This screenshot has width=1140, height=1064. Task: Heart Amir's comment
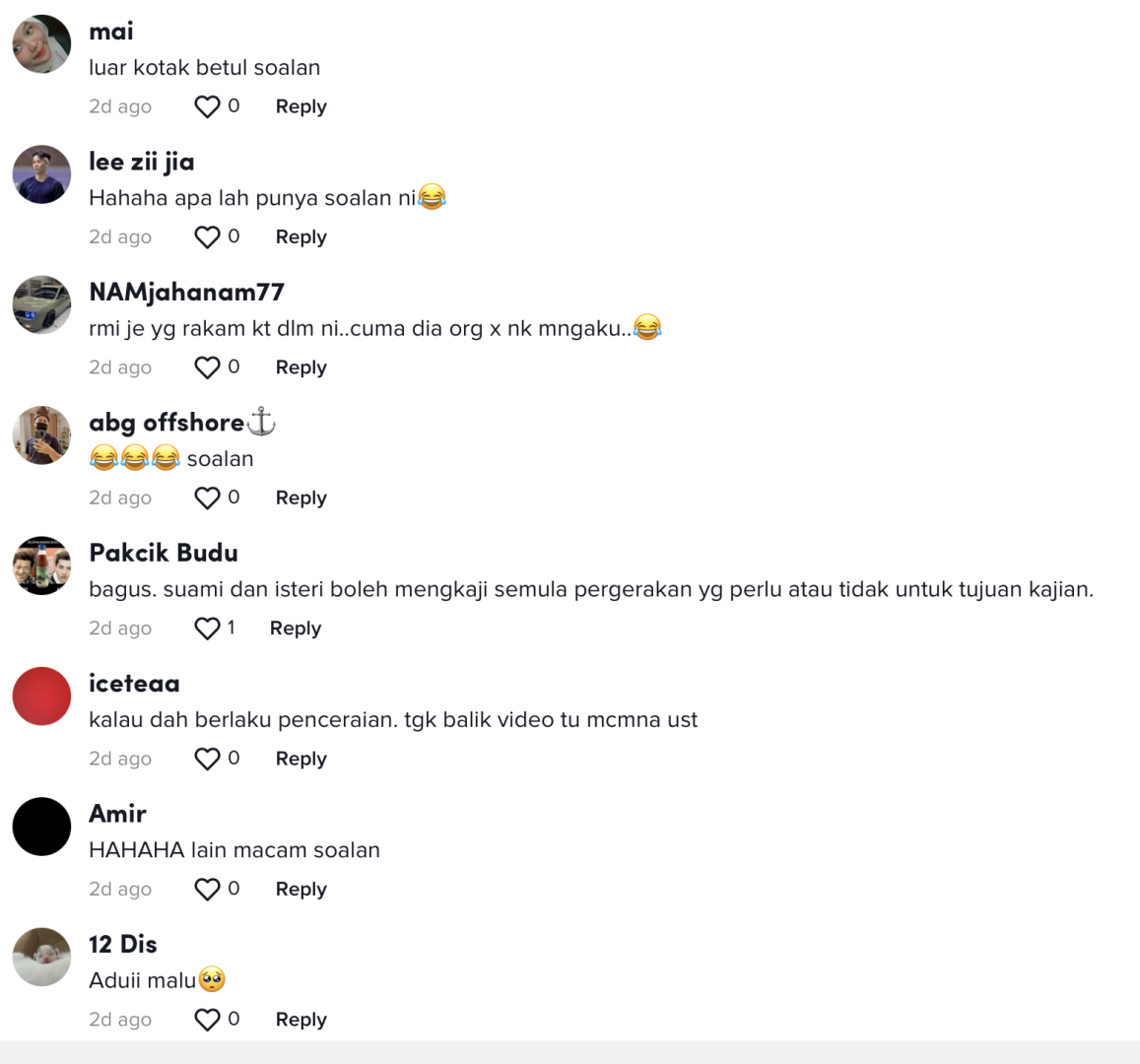click(207, 890)
